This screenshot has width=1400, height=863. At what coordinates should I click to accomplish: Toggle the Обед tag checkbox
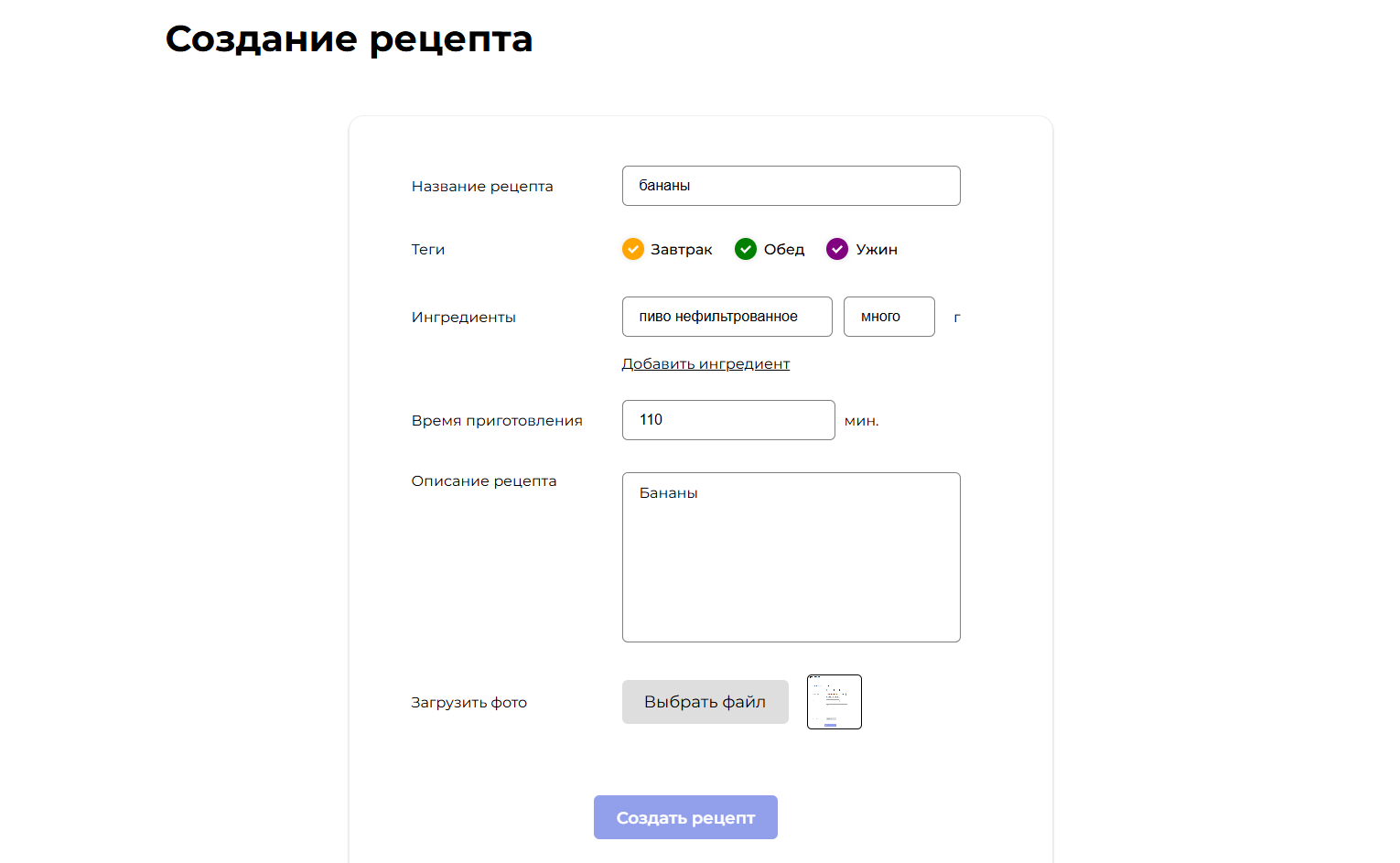pyautogui.click(x=746, y=249)
